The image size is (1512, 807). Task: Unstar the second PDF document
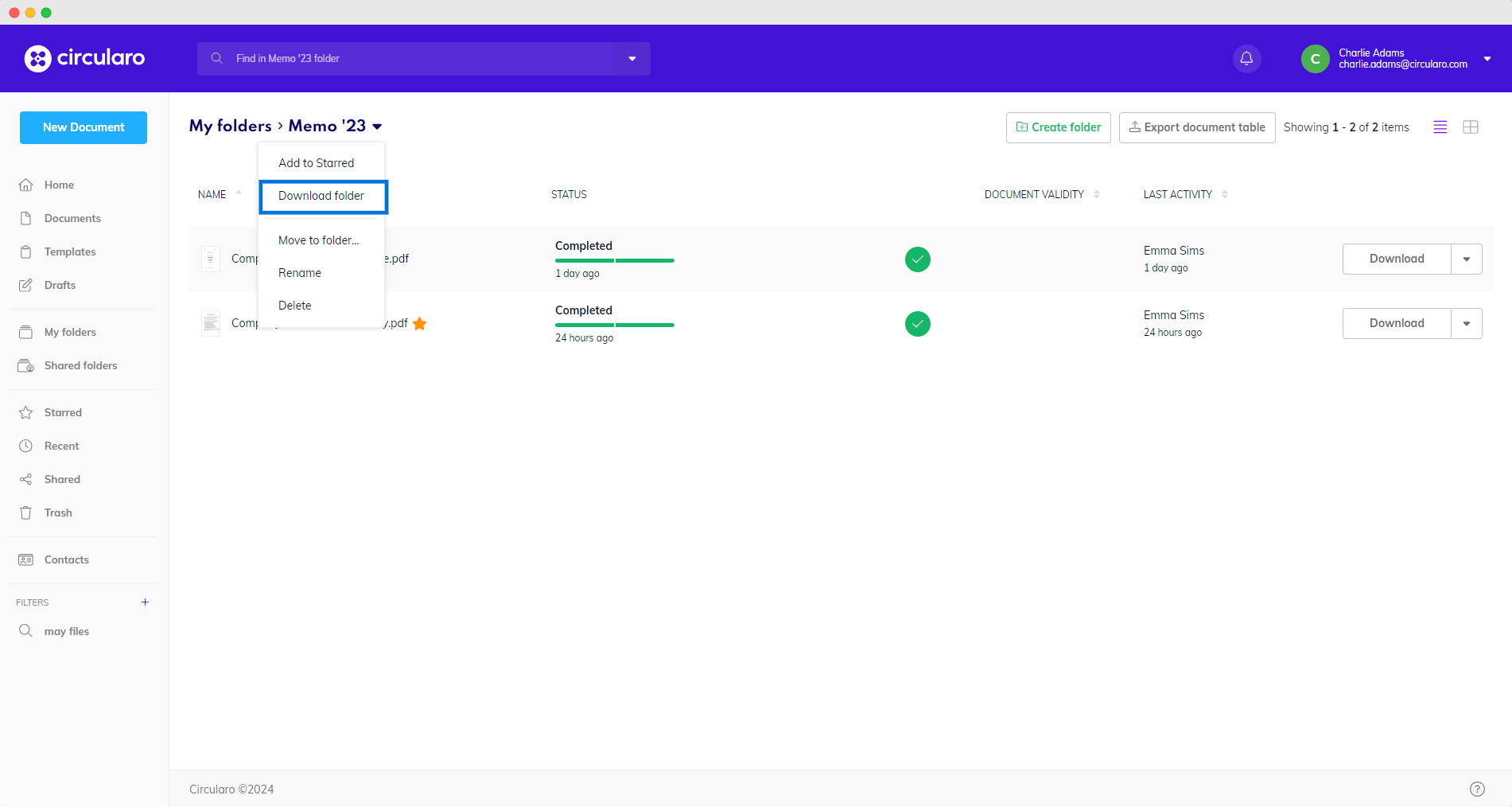[x=420, y=323]
